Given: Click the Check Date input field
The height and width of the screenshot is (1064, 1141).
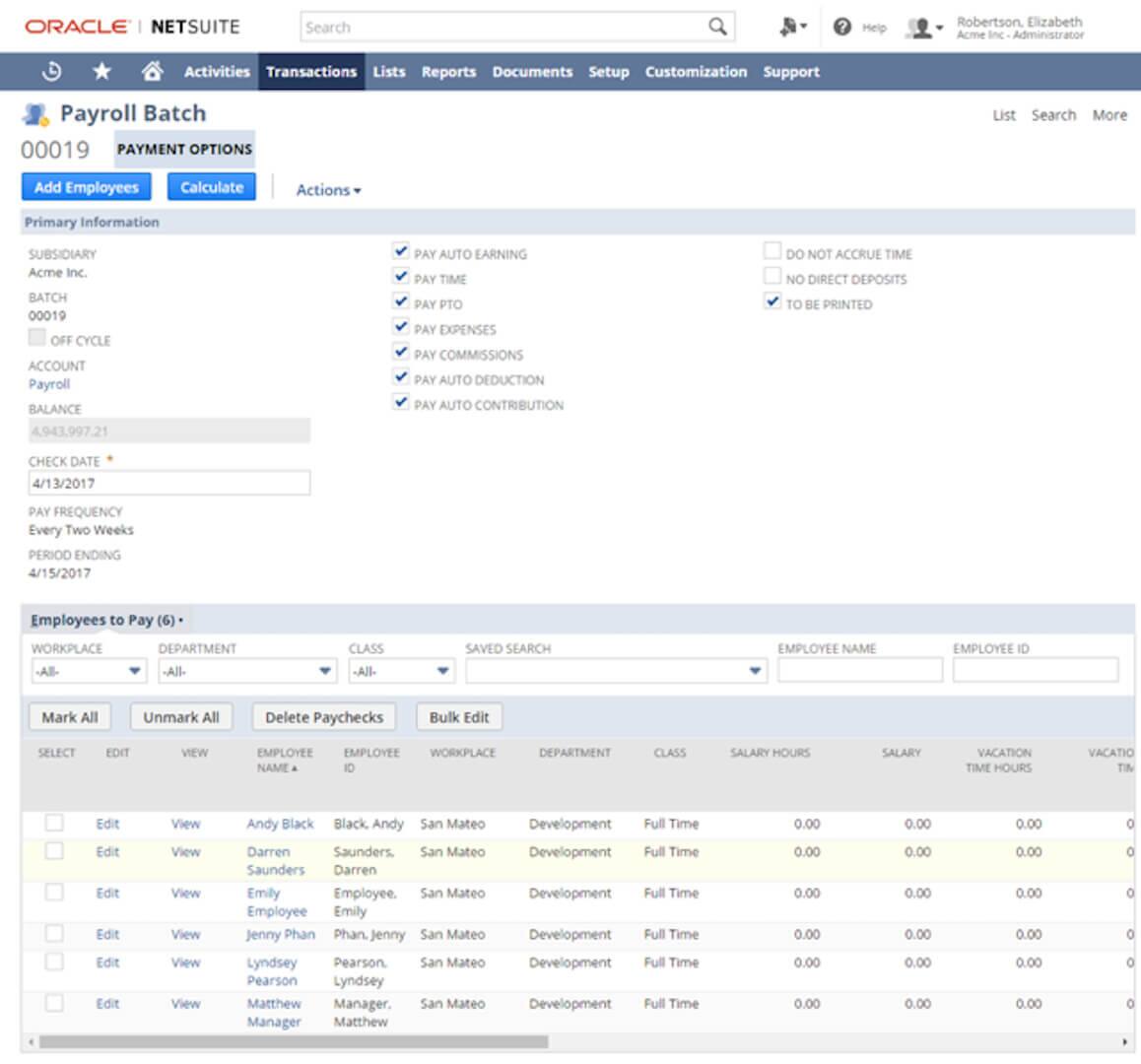Looking at the screenshot, I should 169,484.
